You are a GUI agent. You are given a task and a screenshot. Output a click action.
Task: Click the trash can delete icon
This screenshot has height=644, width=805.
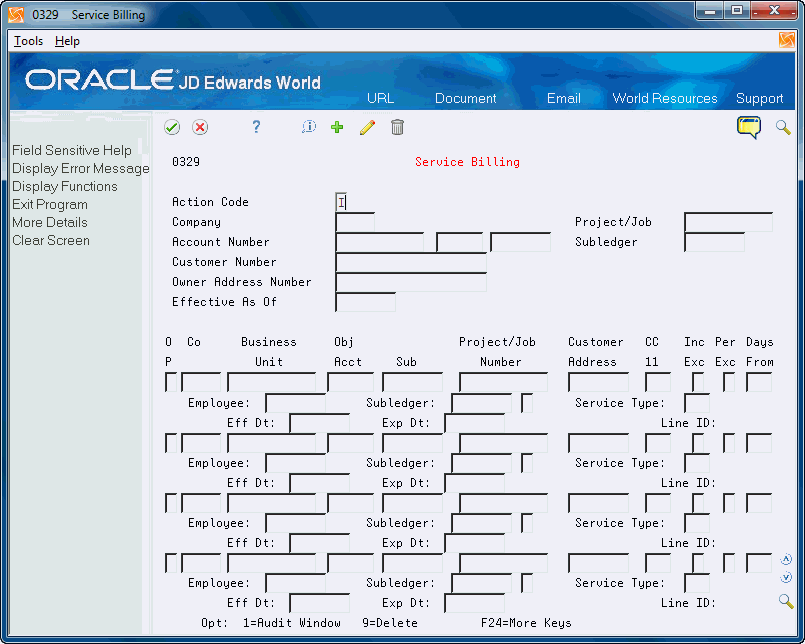[x=397, y=127]
